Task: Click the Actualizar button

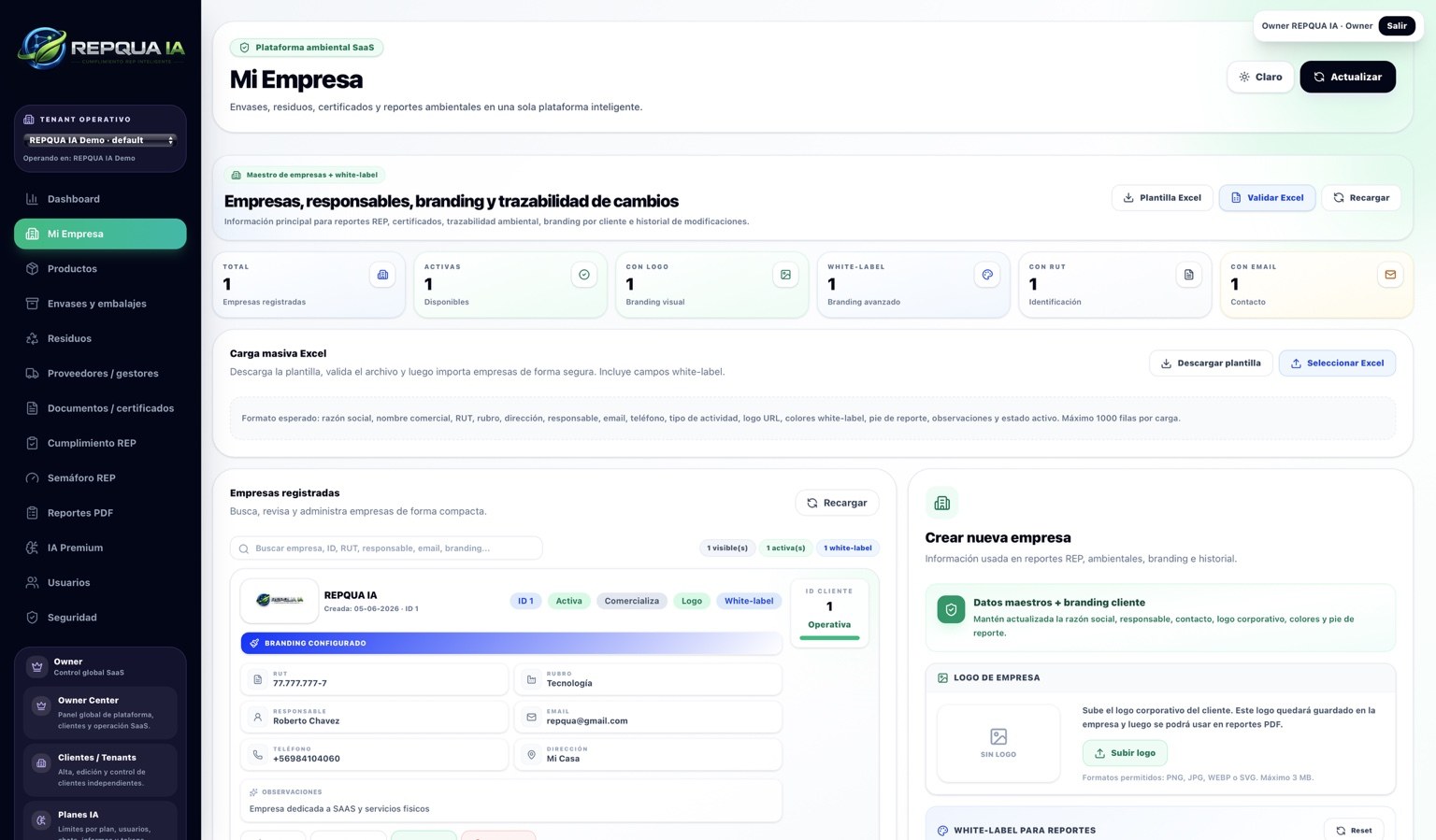Action: [1347, 77]
